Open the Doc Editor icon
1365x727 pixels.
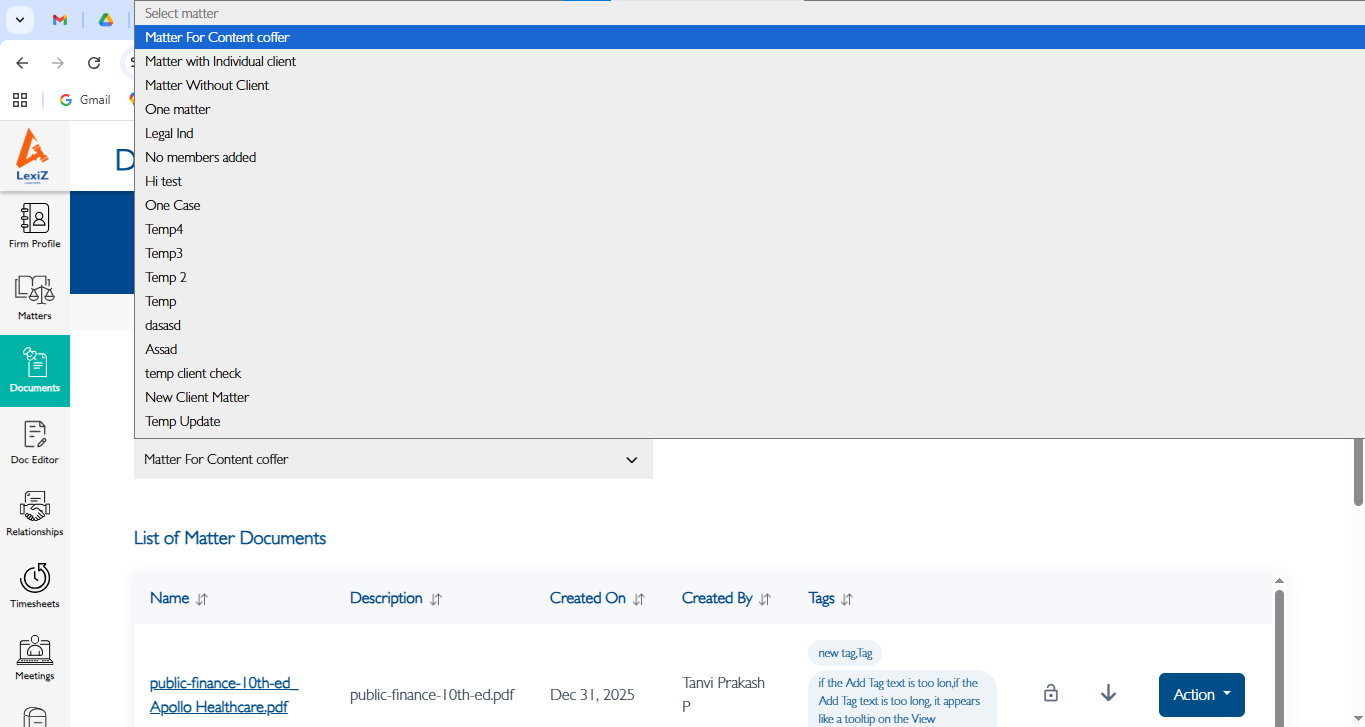click(x=34, y=441)
